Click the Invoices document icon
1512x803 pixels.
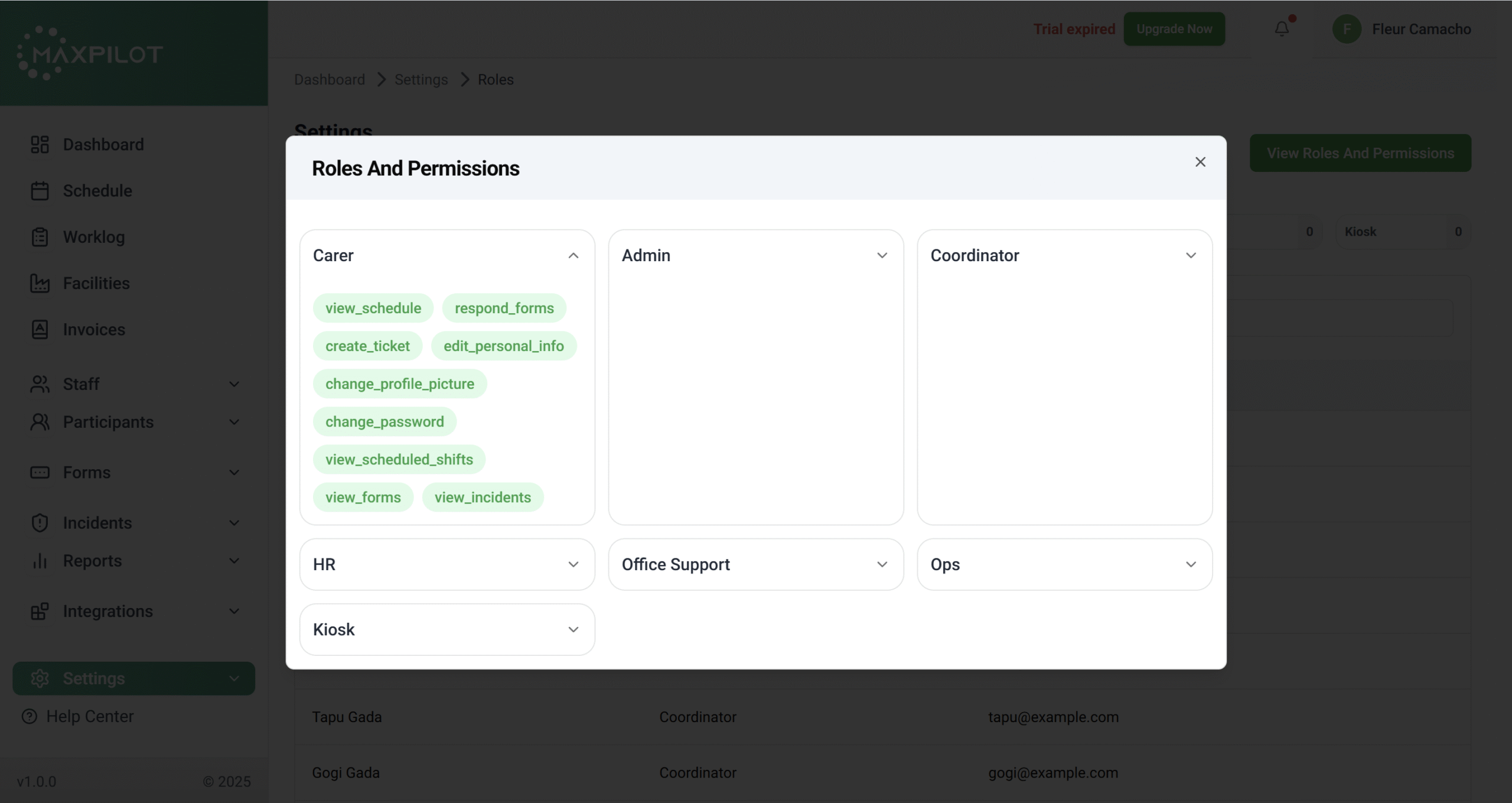coord(40,329)
